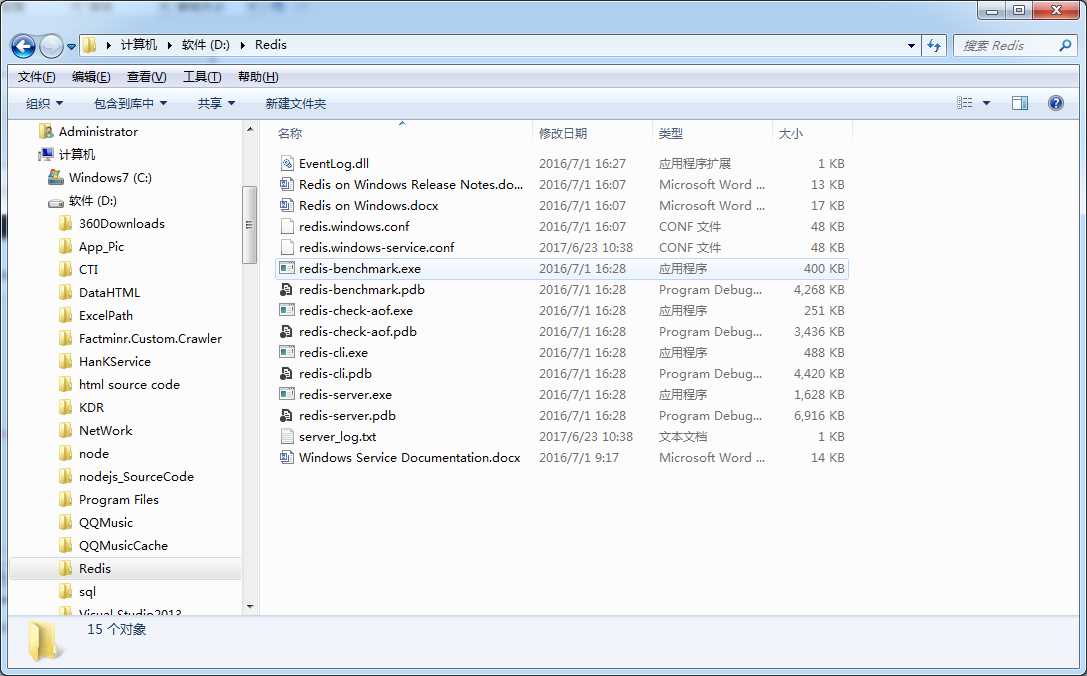The height and width of the screenshot is (676, 1087).
Task: Click the Forward navigation arrow
Action: click(x=51, y=46)
